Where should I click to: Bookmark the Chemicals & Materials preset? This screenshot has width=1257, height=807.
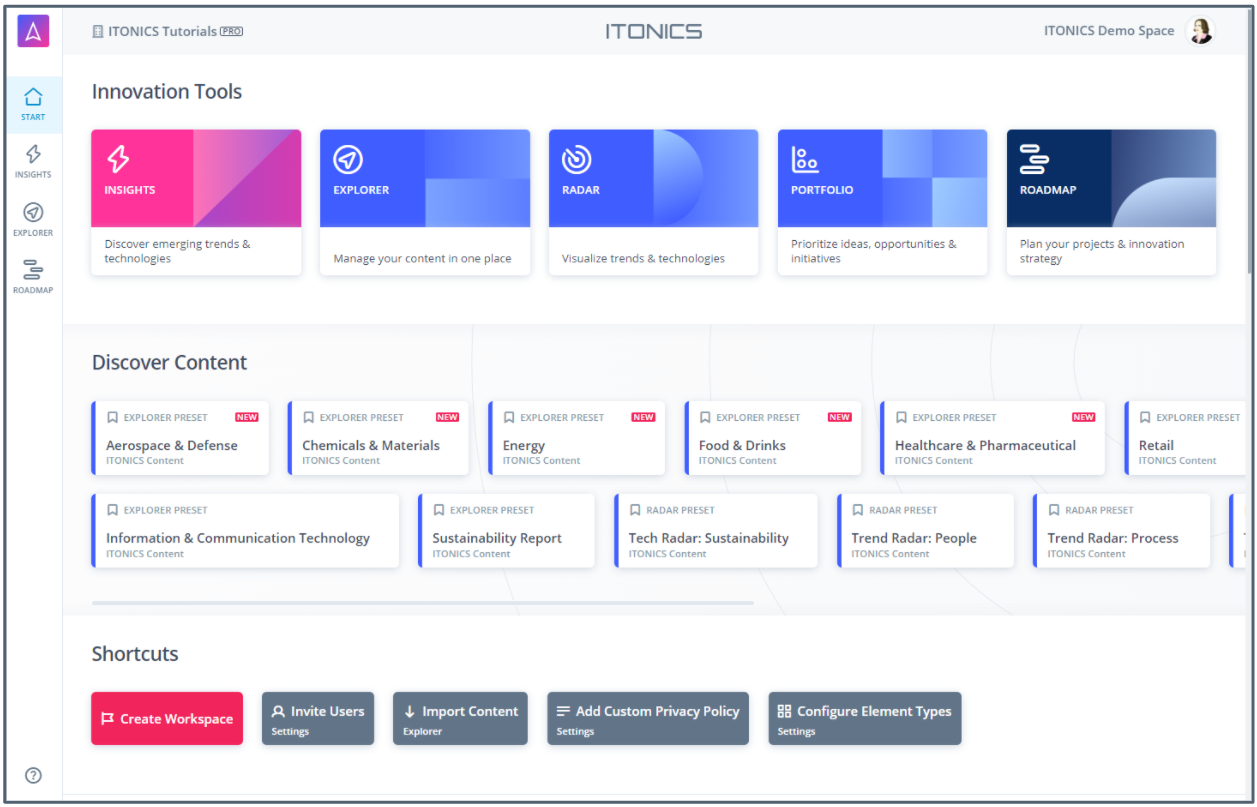[x=309, y=418]
